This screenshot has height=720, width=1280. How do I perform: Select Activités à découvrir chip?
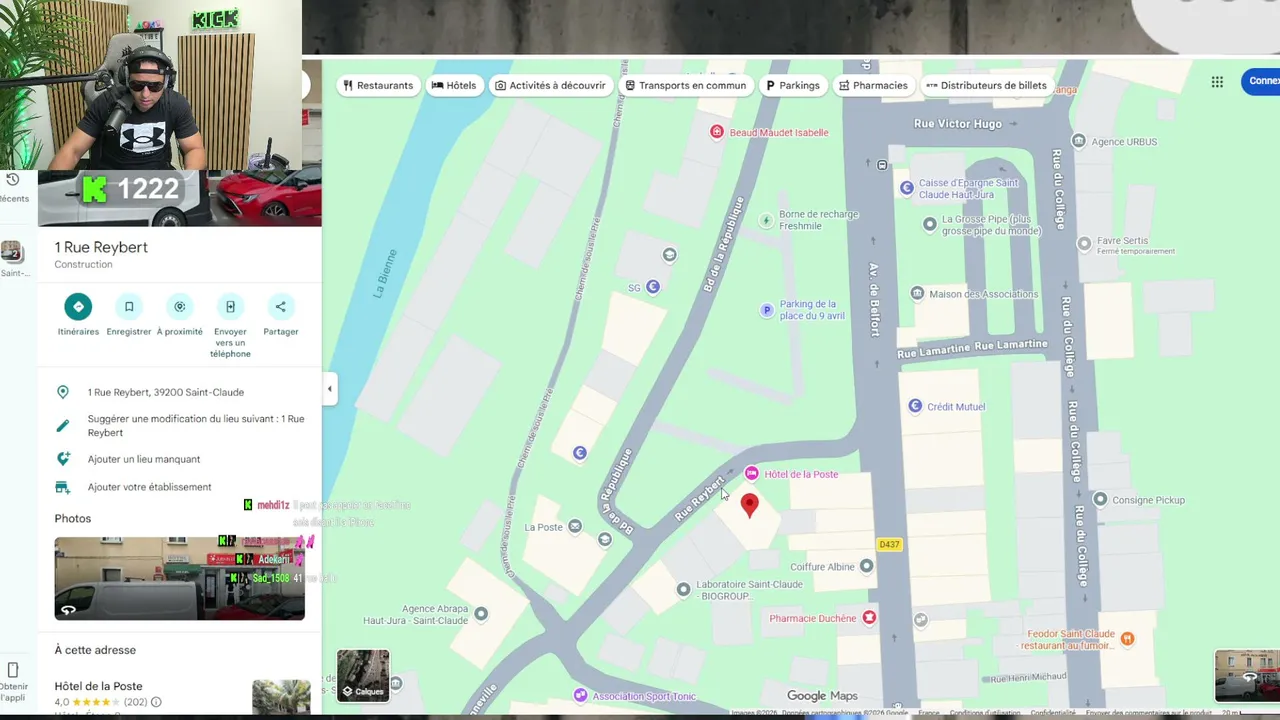click(551, 85)
